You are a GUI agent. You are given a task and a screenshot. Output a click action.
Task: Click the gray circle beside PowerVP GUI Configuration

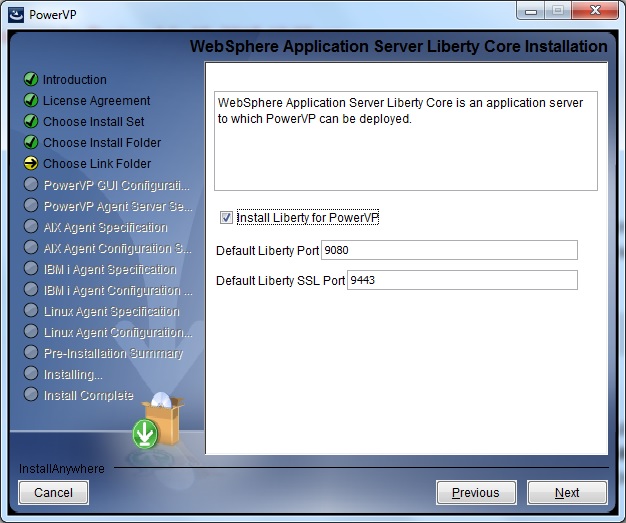pos(31,184)
